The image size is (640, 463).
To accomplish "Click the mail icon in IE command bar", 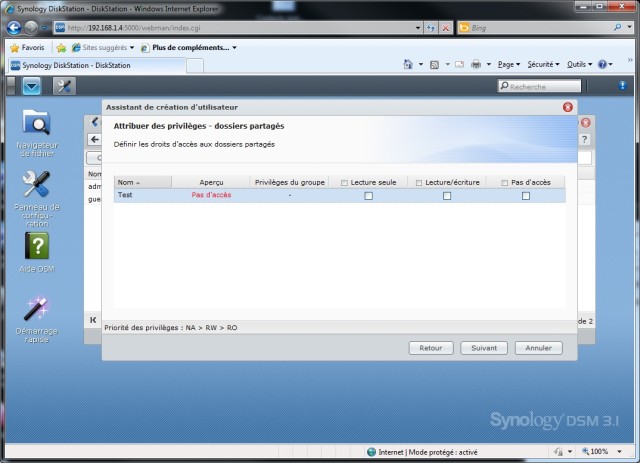I will pyautogui.click(x=459, y=65).
